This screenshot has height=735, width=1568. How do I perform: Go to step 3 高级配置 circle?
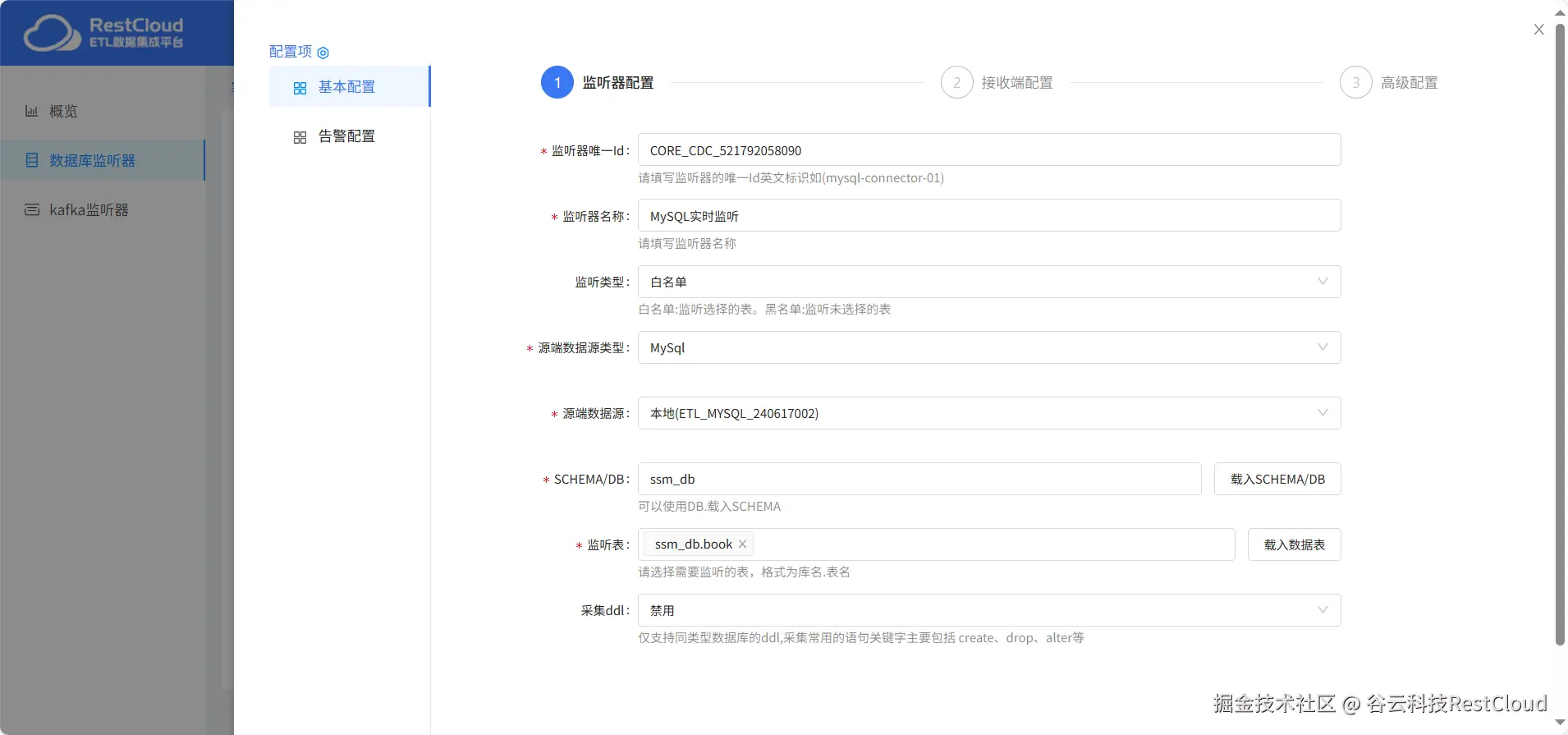point(1355,82)
